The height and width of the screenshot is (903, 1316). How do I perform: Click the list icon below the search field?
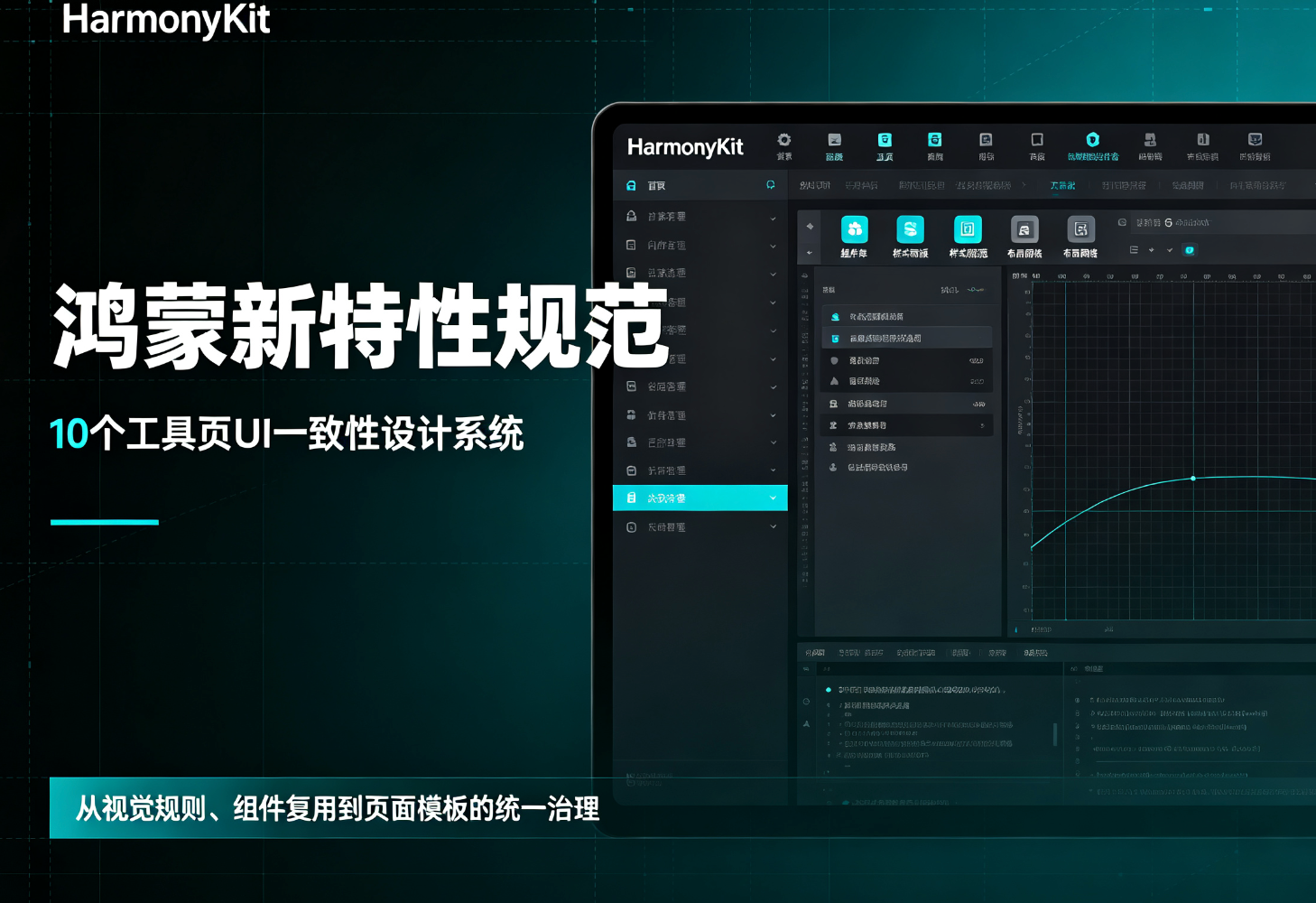coord(1134,250)
